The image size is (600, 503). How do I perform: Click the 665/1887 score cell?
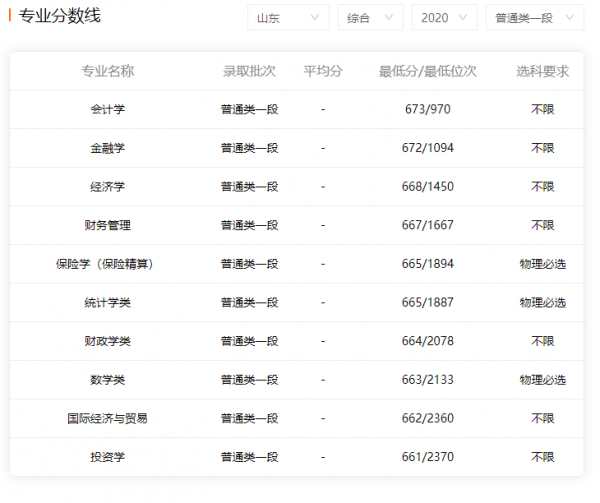(x=427, y=303)
